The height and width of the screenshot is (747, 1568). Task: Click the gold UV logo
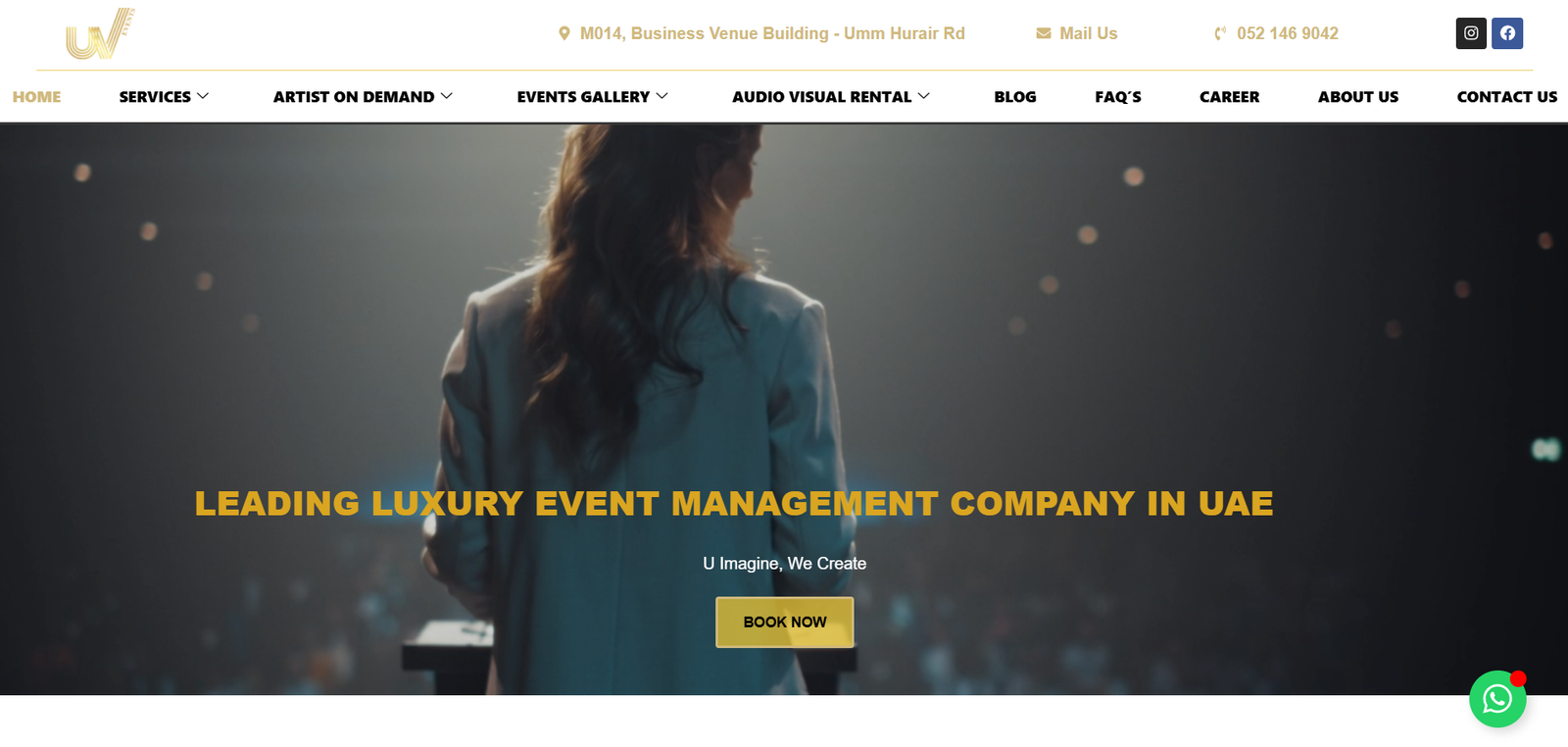(x=100, y=34)
